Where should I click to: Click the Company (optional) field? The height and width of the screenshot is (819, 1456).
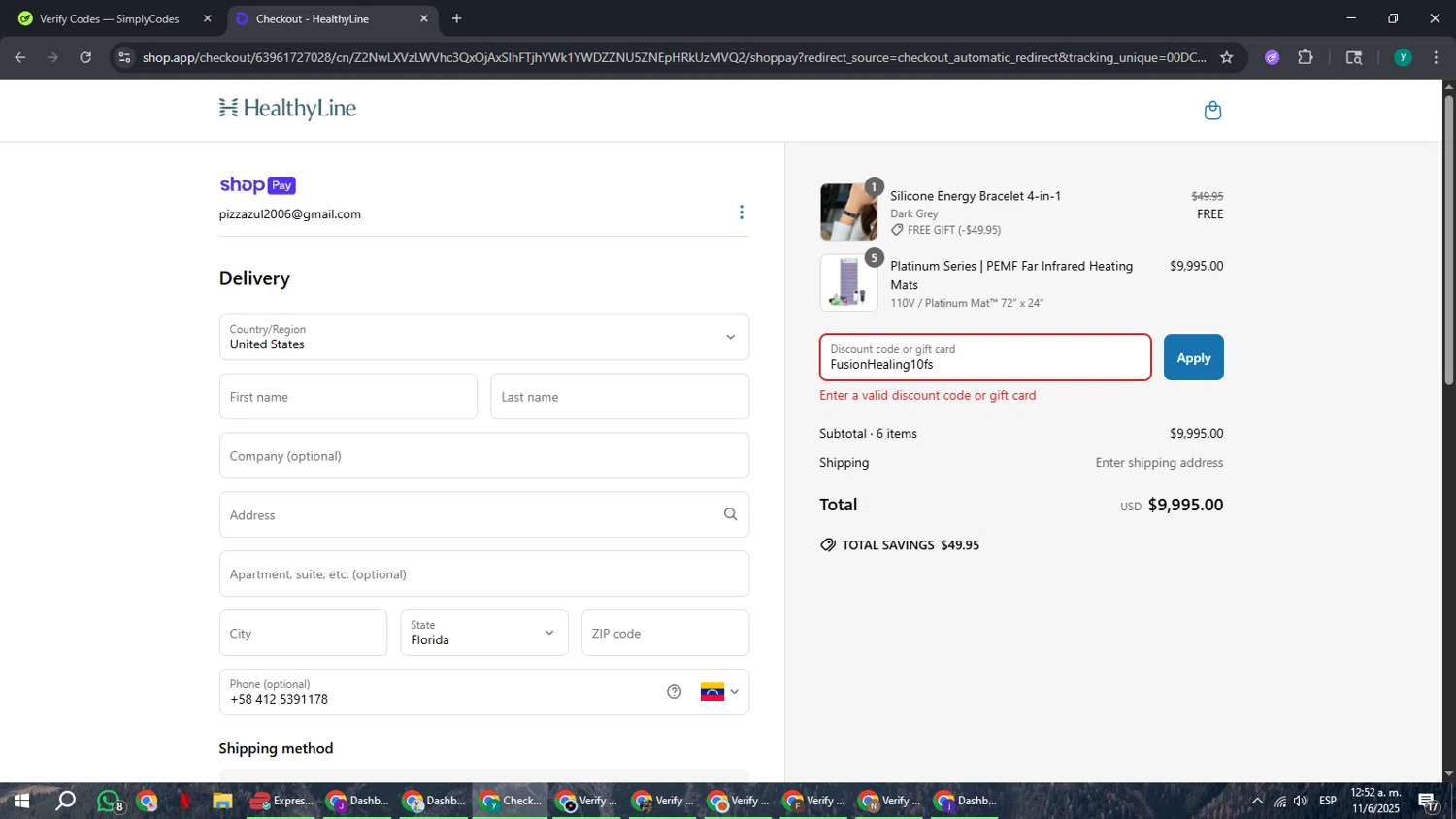pos(484,456)
